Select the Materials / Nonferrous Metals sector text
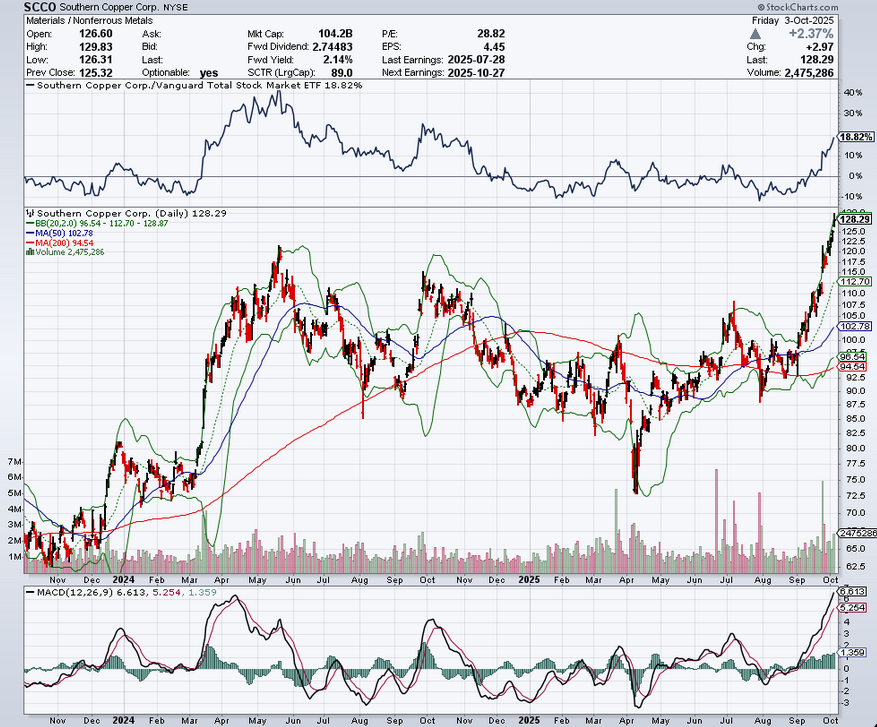The width and height of the screenshot is (877, 727). tap(89, 21)
